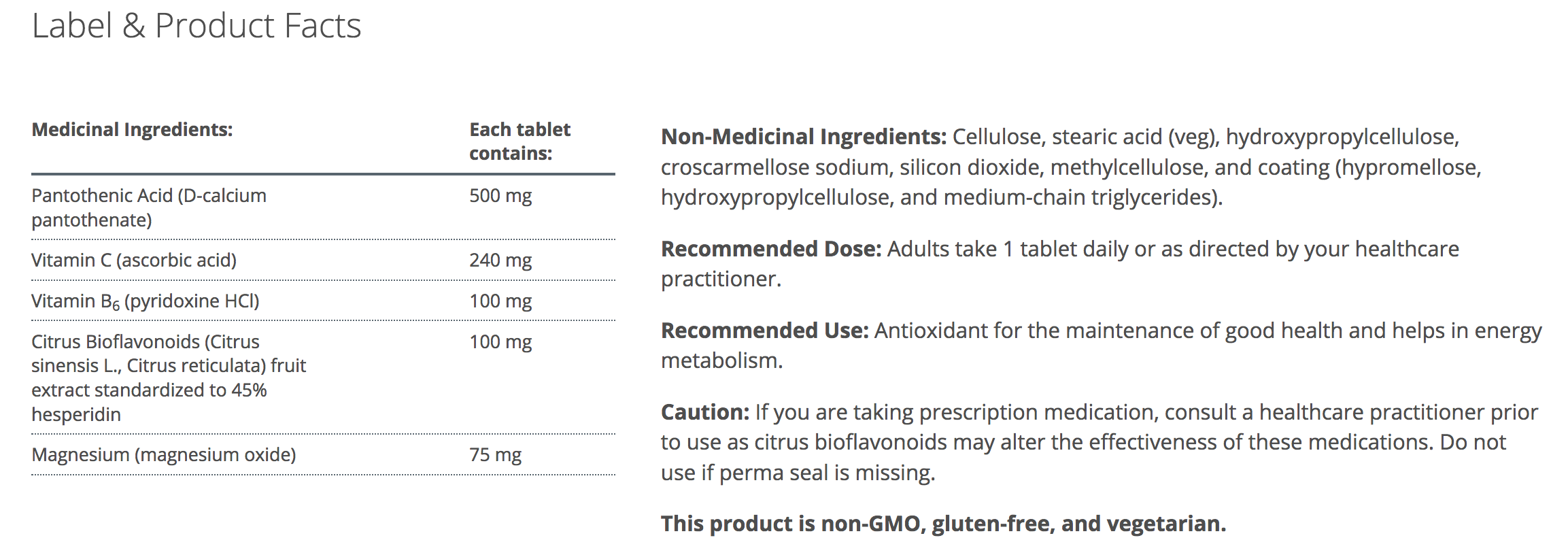
Task: Click the 240 mg amount value
Action: (x=500, y=260)
